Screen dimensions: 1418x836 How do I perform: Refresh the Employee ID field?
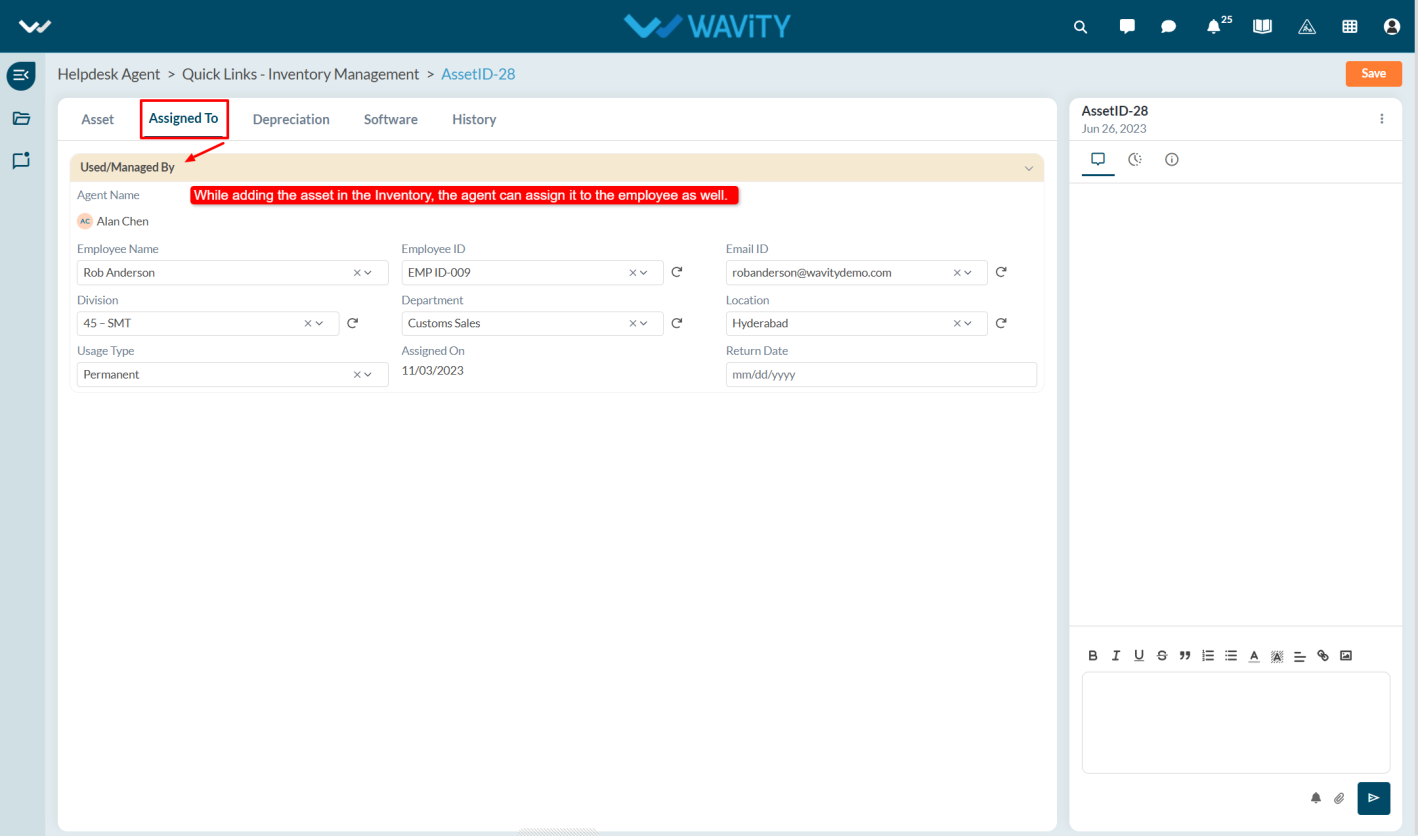(x=677, y=272)
